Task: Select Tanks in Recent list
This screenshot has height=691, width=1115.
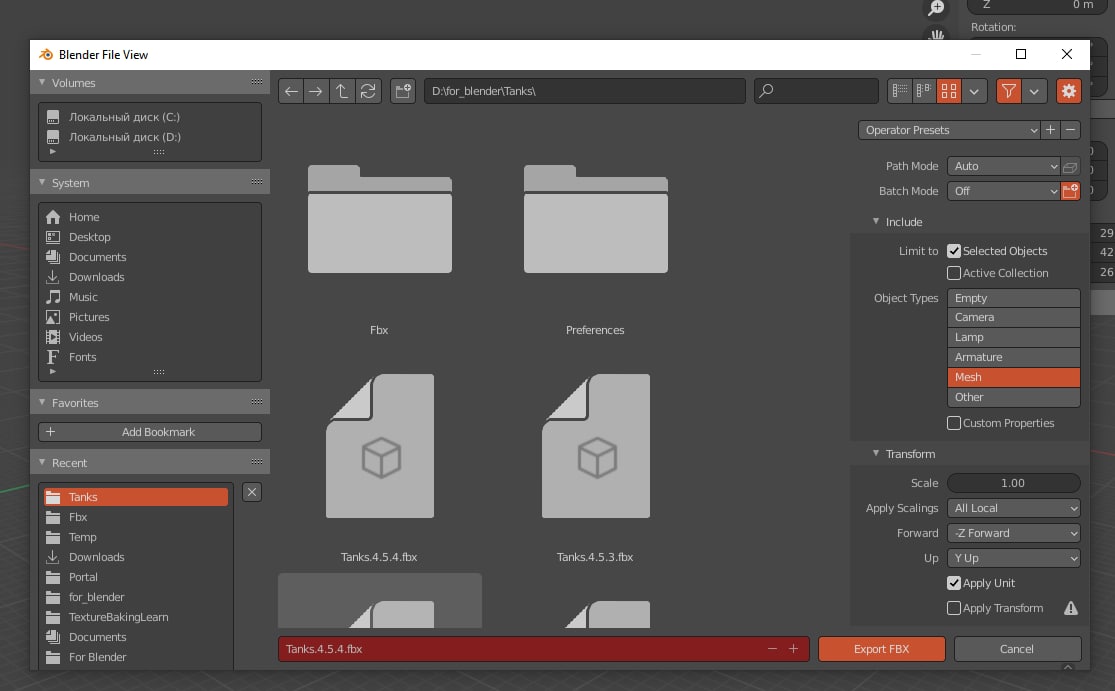Action: 136,497
